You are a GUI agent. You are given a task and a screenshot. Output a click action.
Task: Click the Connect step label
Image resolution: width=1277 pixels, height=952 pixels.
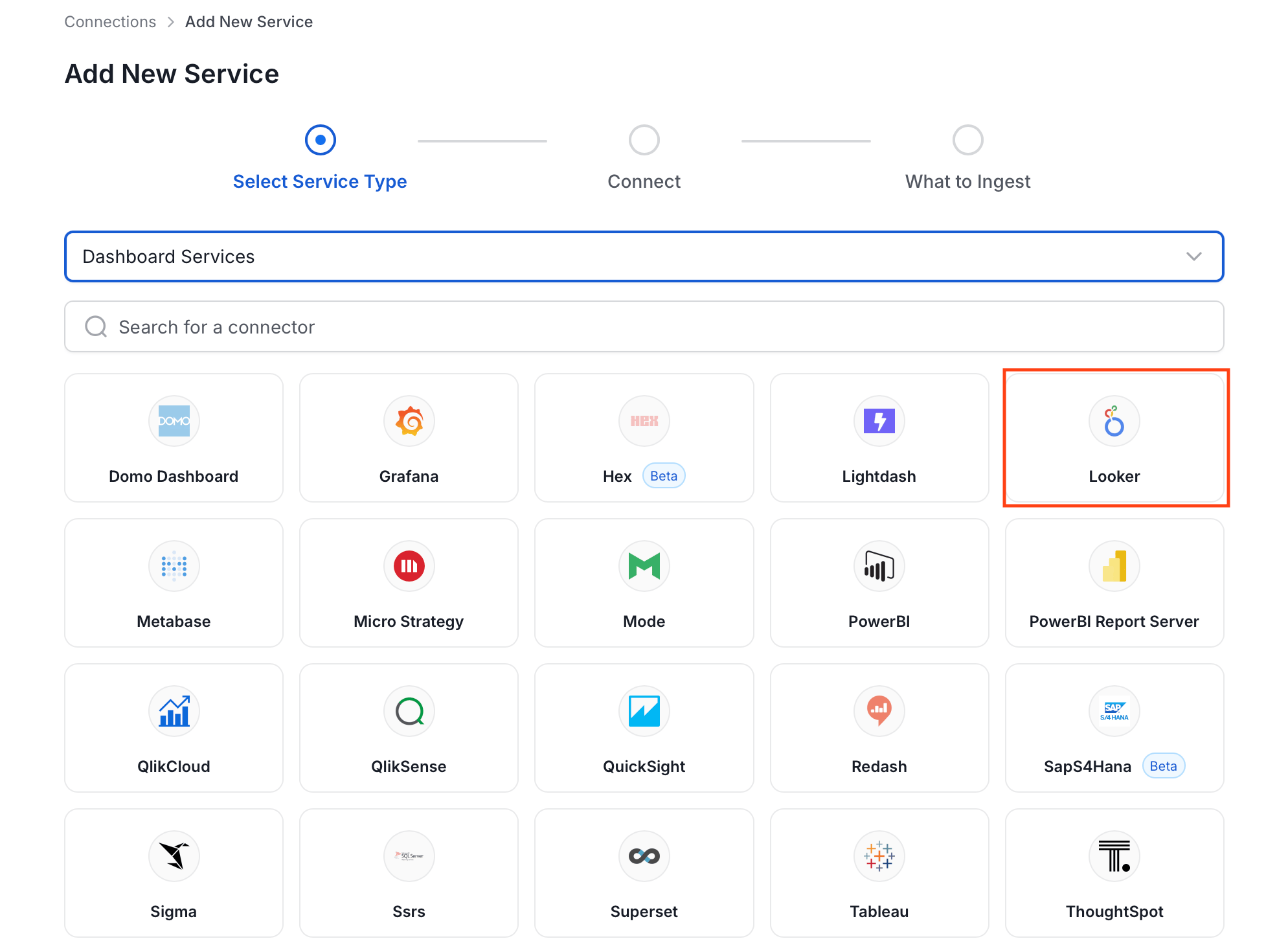(644, 181)
